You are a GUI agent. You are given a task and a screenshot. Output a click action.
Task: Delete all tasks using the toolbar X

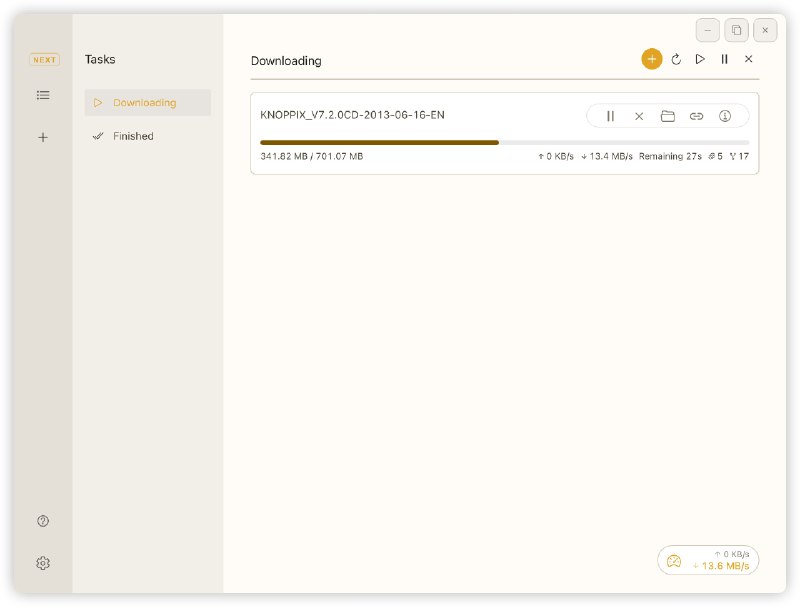click(748, 59)
